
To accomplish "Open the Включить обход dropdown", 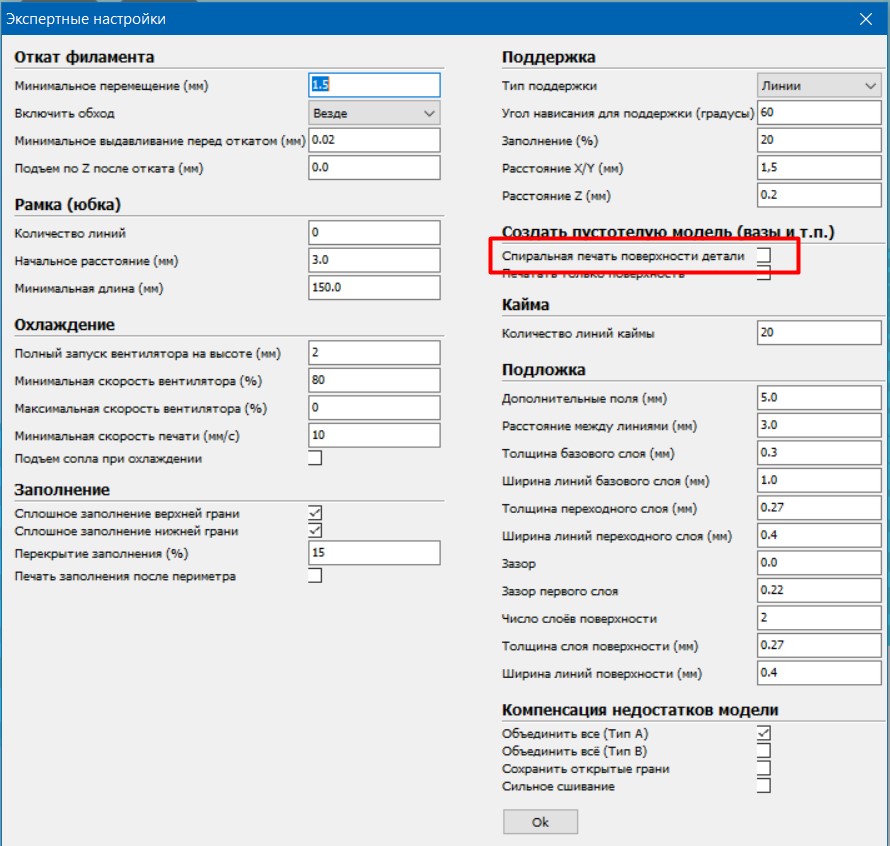I will pyautogui.click(x=374, y=113).
